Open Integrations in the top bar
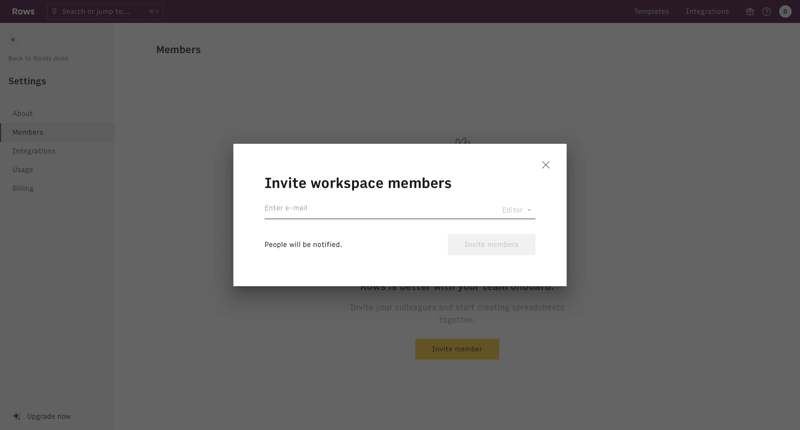This screenshot has height=430, width=800. (x=707, y=11)
